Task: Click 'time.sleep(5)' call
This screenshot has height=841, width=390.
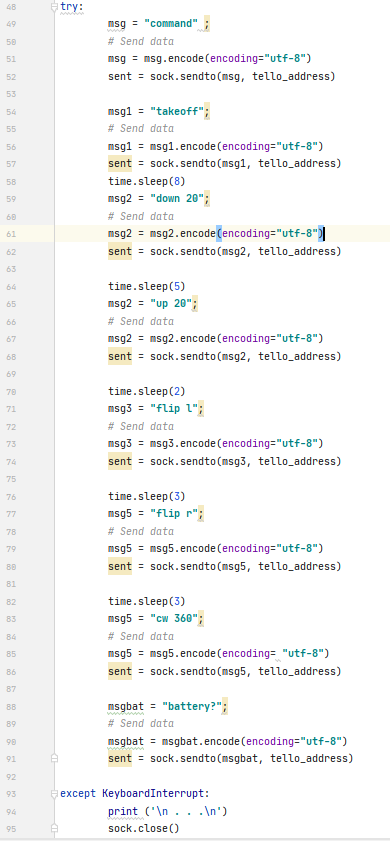Action: (x=146, y=286)
